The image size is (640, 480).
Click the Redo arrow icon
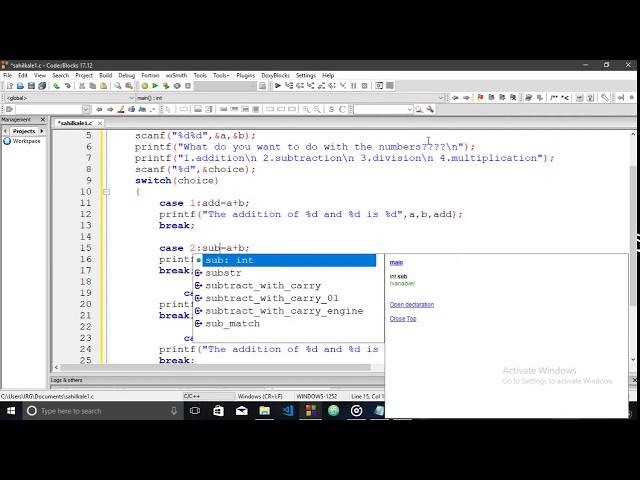tap(67, 86)
